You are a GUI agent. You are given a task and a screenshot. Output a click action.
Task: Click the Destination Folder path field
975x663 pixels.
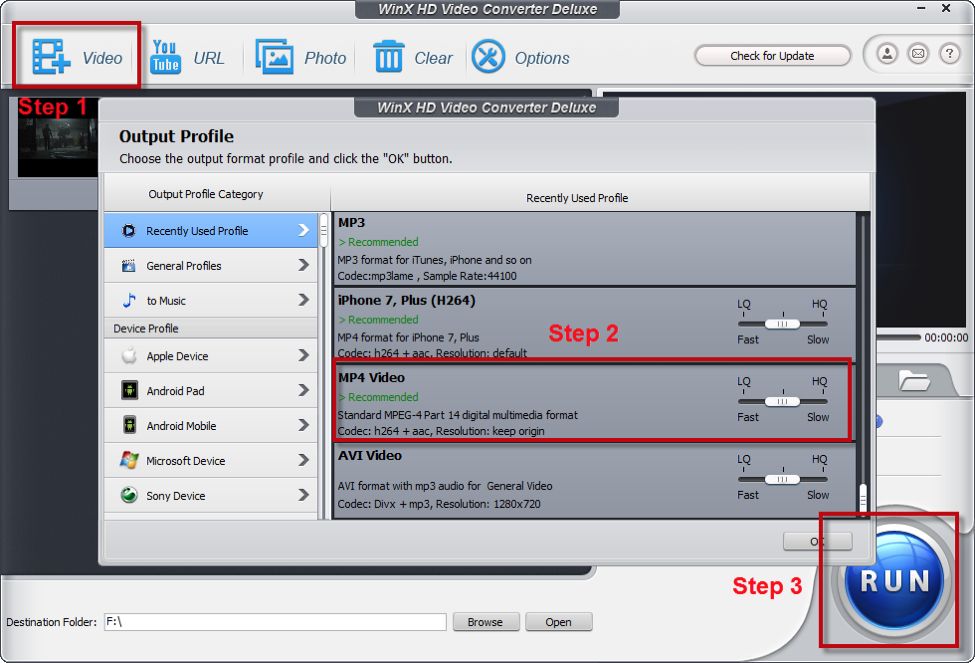pyautogui.click(x=275, y=622)
